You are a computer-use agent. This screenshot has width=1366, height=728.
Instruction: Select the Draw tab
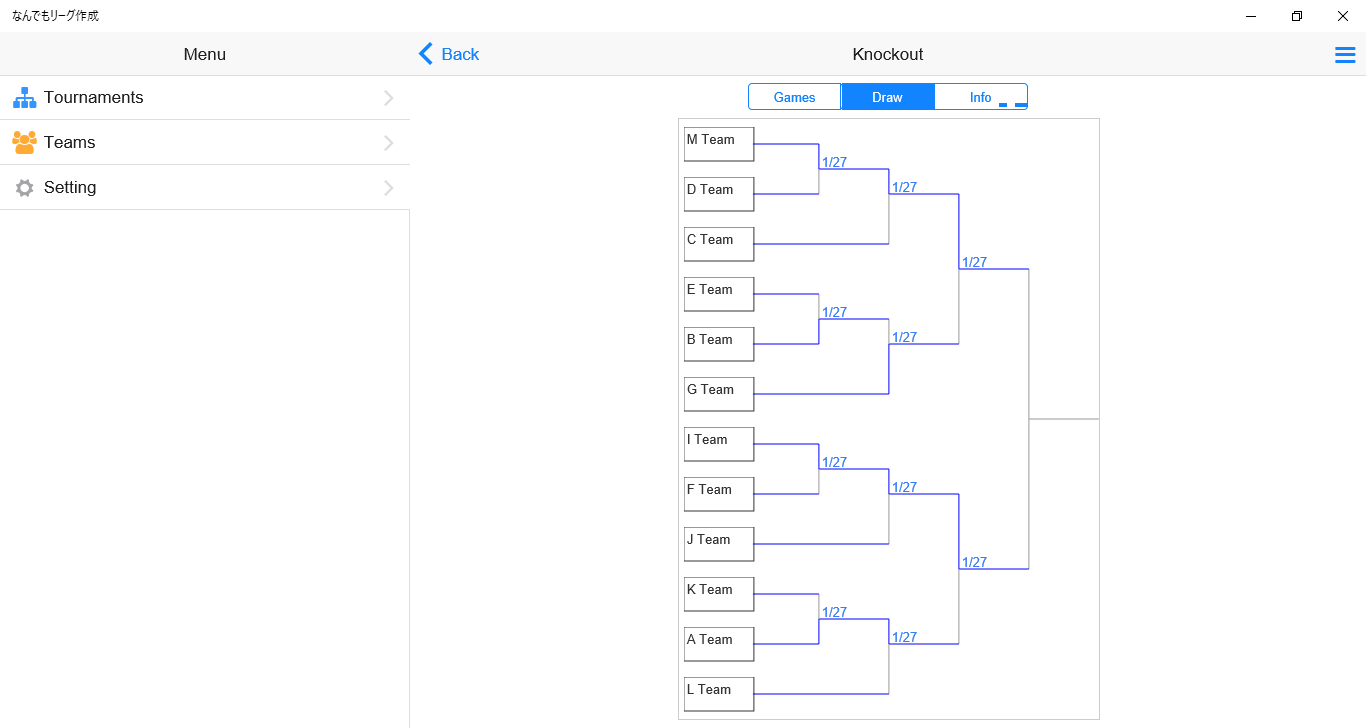click(x=888, y=97)
